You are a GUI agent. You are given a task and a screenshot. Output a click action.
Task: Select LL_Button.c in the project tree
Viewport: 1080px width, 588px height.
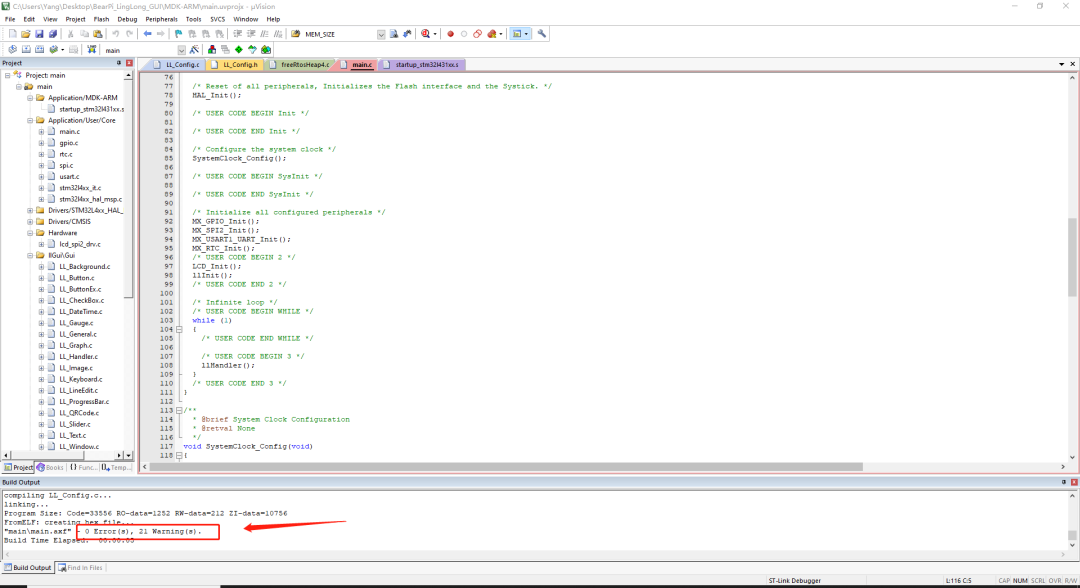(76, 278)
